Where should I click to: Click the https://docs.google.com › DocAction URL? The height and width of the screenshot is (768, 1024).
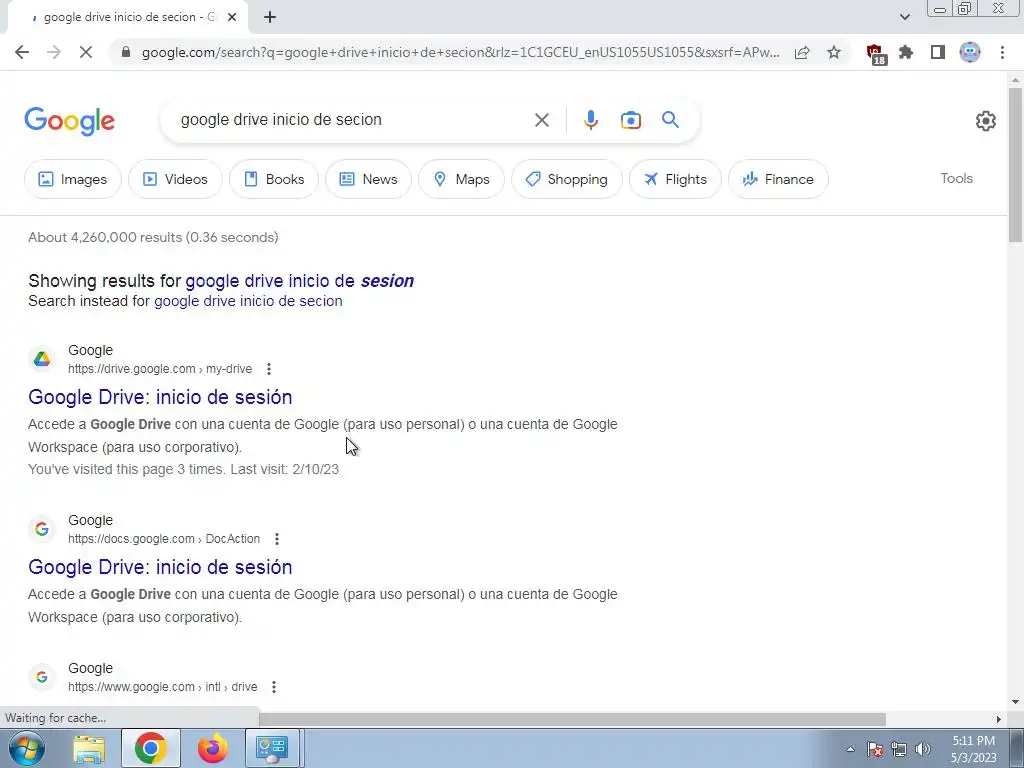164,539
